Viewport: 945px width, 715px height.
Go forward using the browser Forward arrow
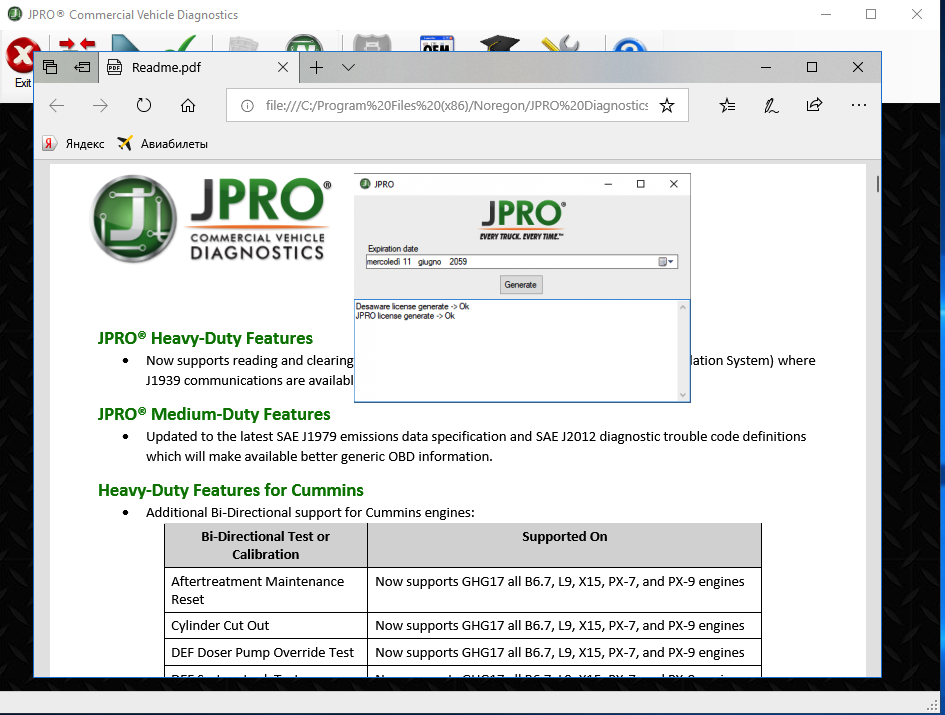pyautogui.click(x=100, y=106)
